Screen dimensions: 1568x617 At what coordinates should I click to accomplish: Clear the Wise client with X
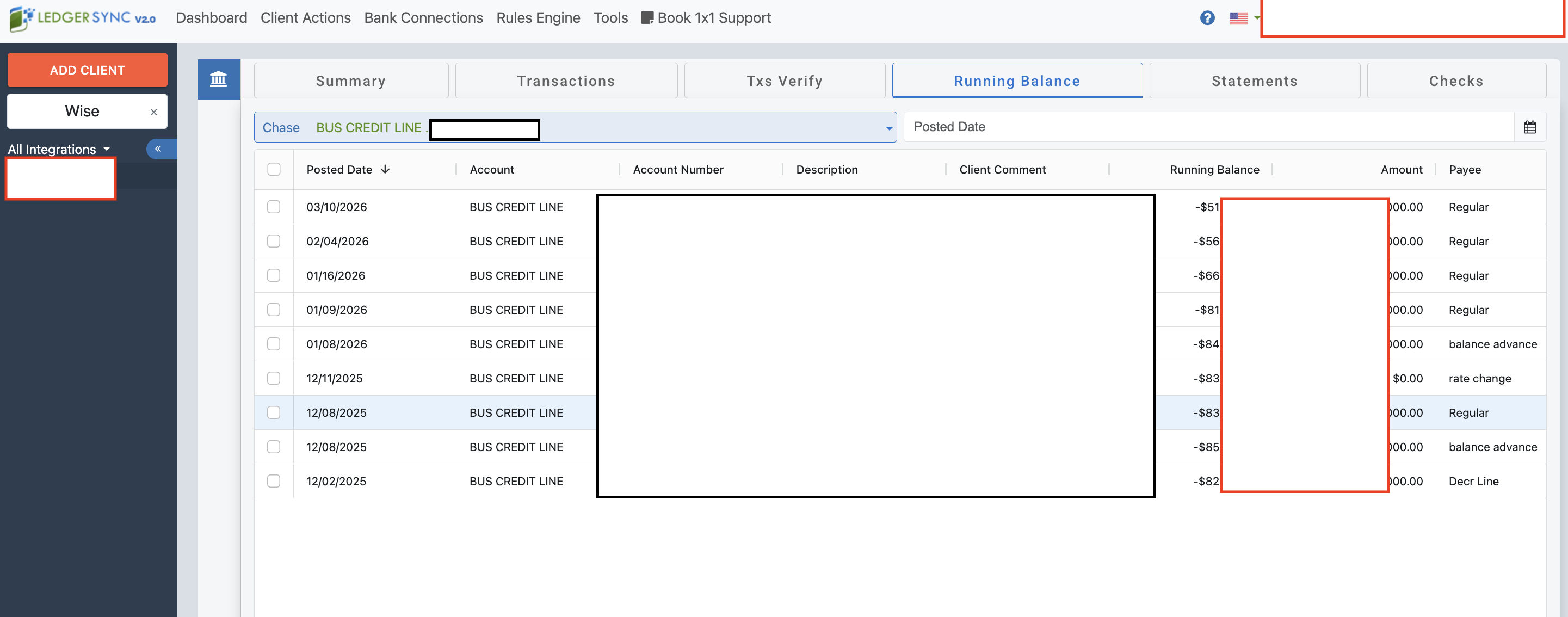pos(153,112)
